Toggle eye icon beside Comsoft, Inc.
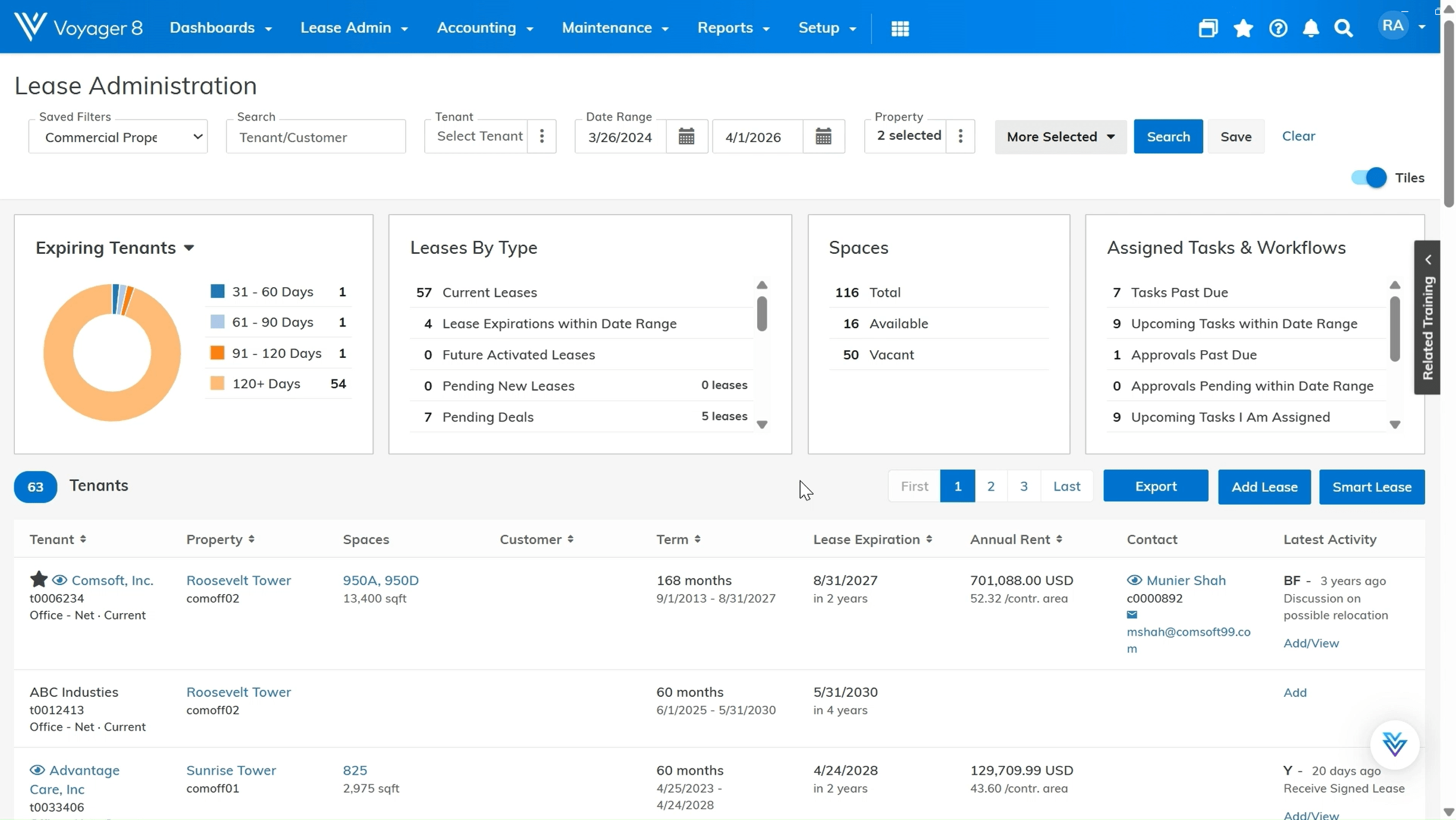This screenshot has height=820, width=1456. pos(59,580)
